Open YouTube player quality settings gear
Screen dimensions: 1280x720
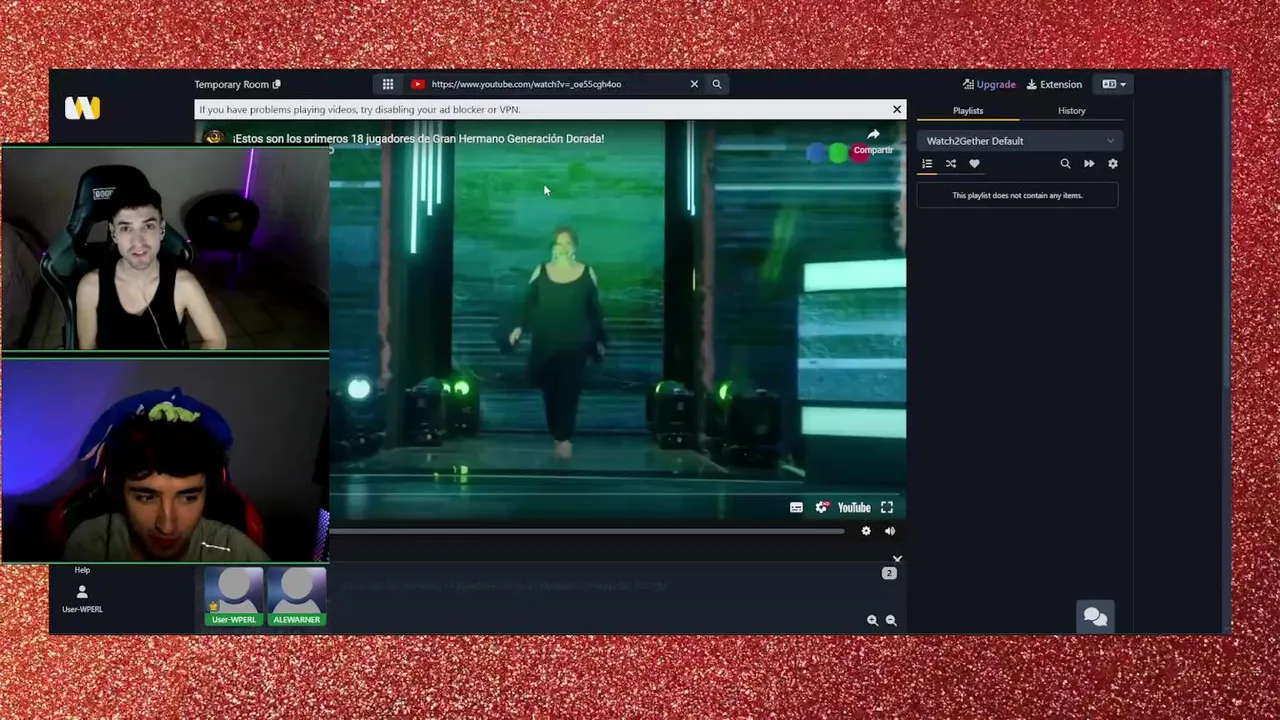point(822,508)
